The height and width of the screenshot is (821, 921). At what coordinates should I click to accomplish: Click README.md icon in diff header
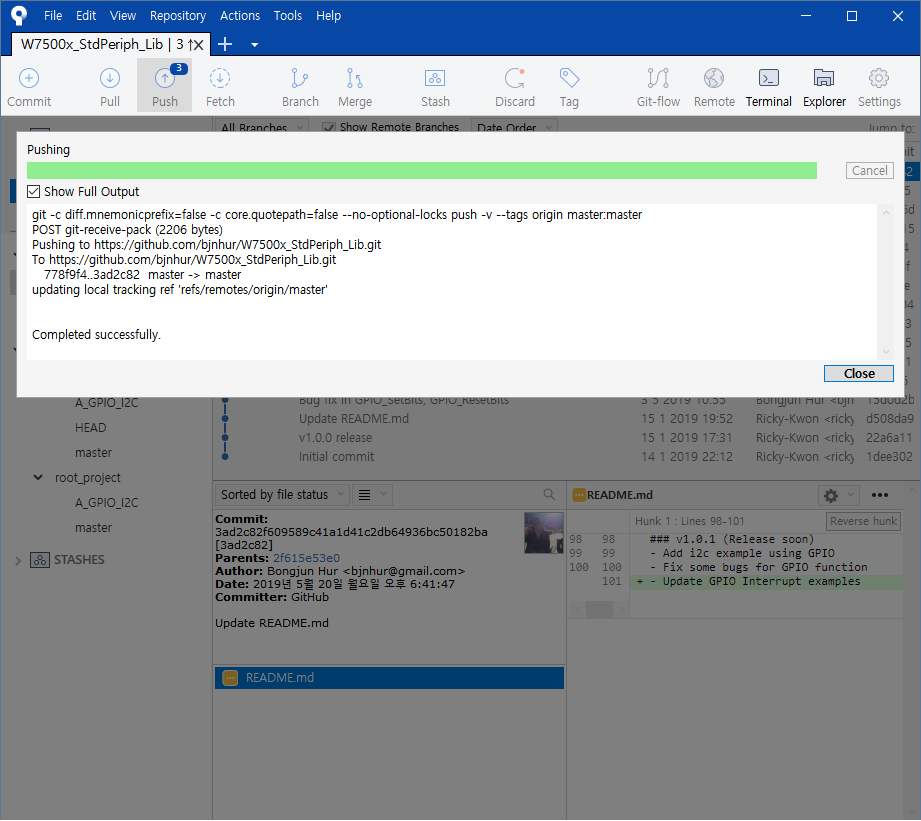pos(579,495)
